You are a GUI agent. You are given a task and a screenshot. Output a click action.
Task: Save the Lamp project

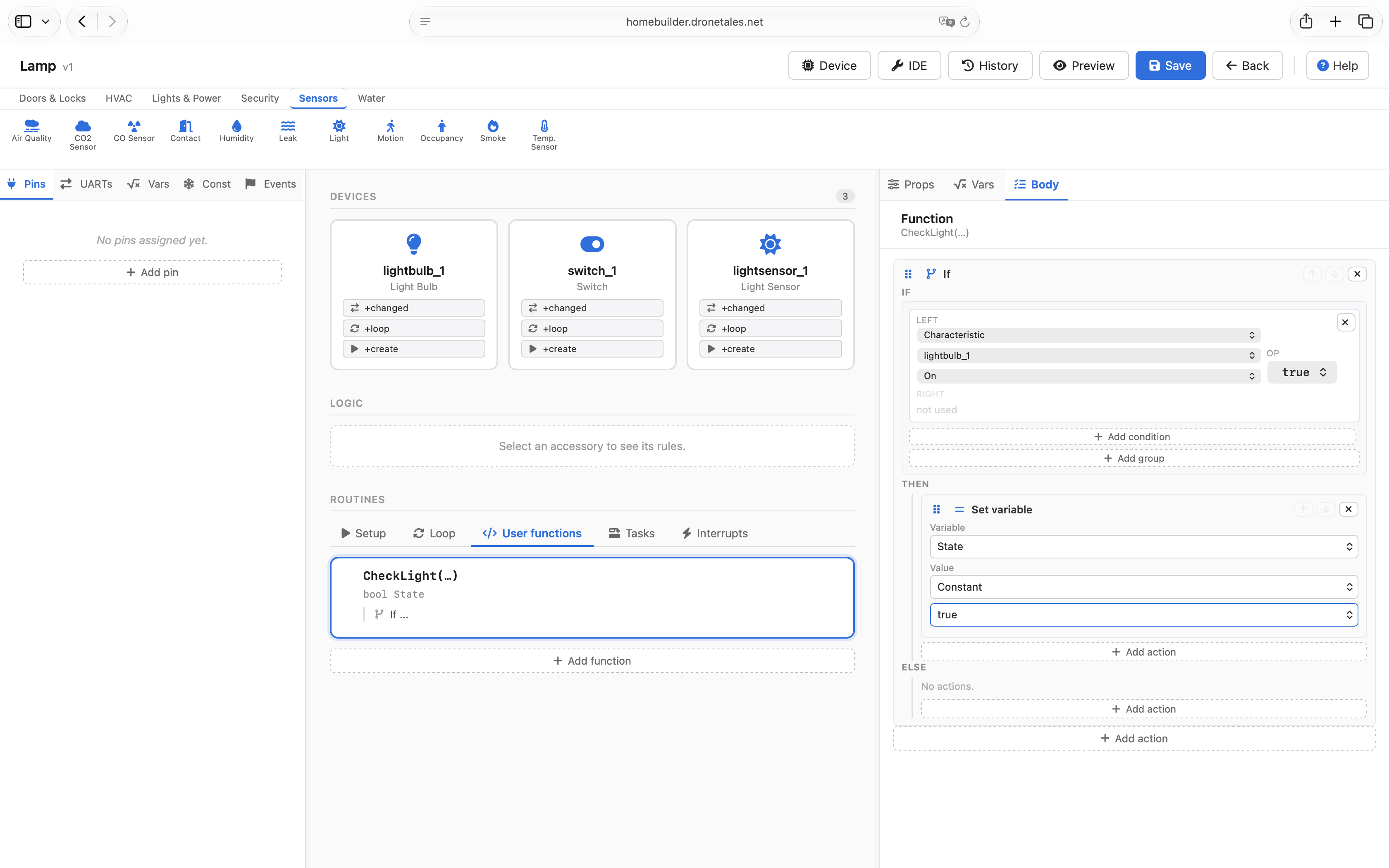point(1170,65)
